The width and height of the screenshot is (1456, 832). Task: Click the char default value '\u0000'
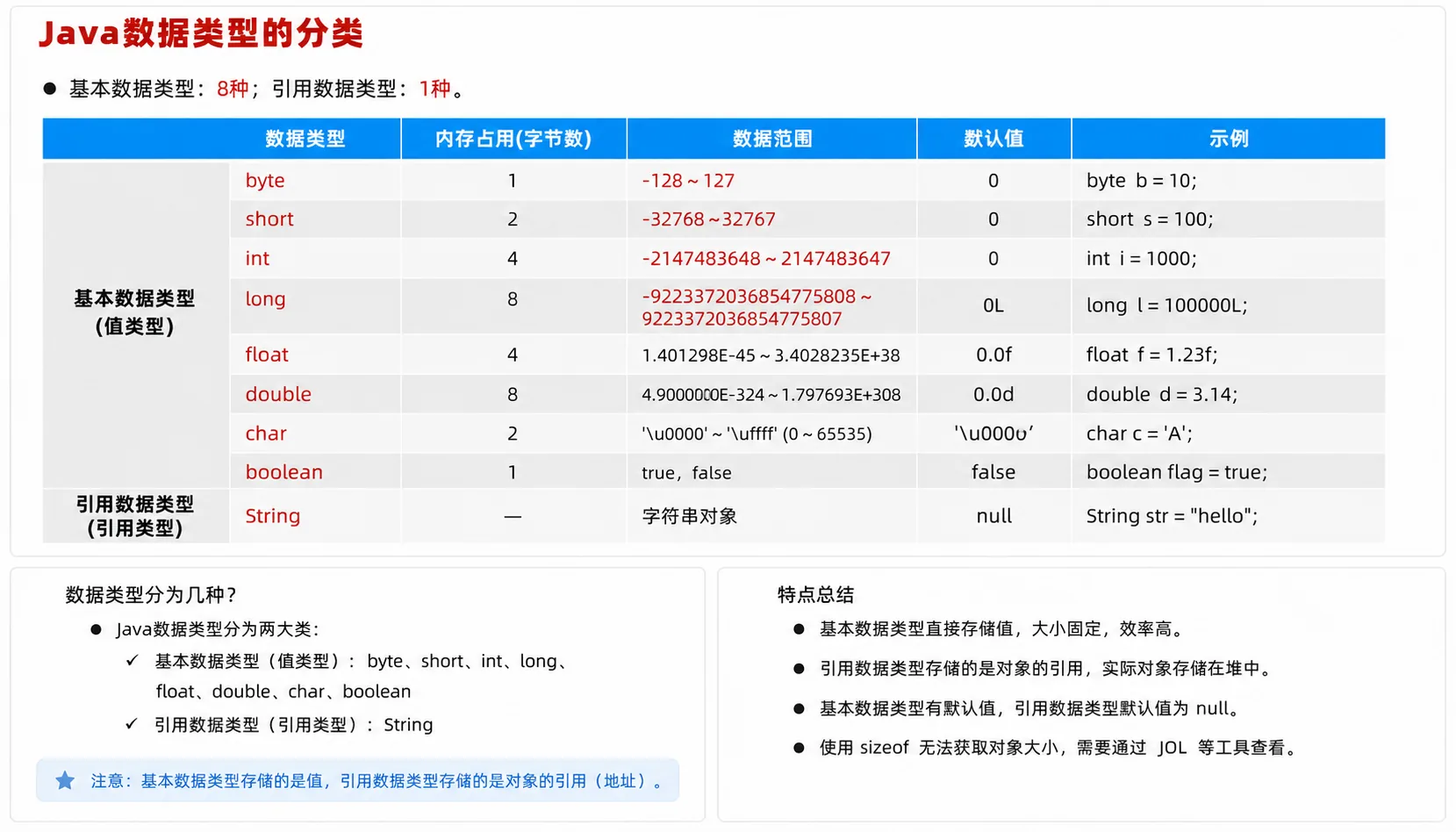pyautogui.click(x=993, y=434)
